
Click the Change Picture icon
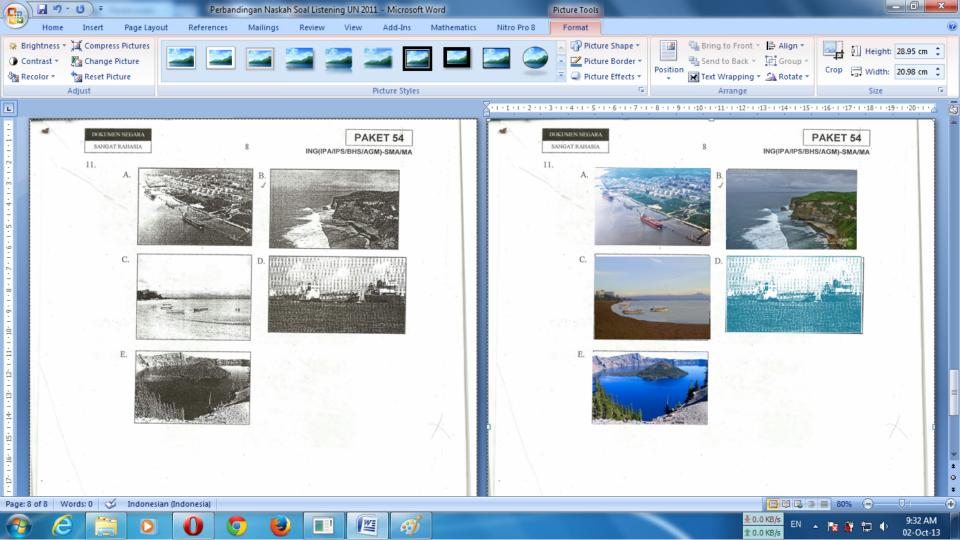pos(77,61)
